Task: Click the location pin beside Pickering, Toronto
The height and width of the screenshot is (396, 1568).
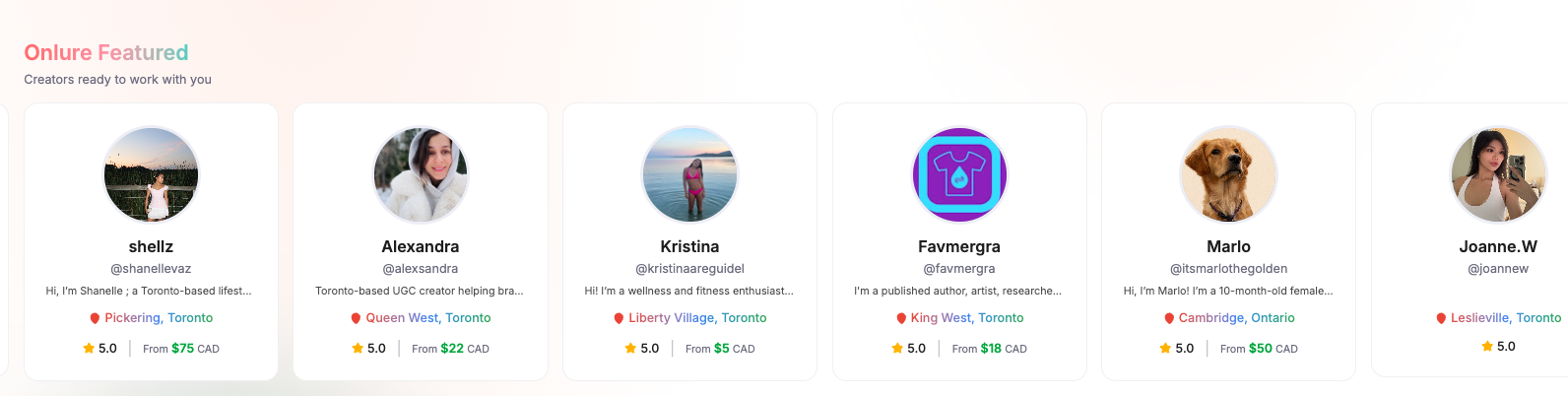Action: tap(95, 318)
